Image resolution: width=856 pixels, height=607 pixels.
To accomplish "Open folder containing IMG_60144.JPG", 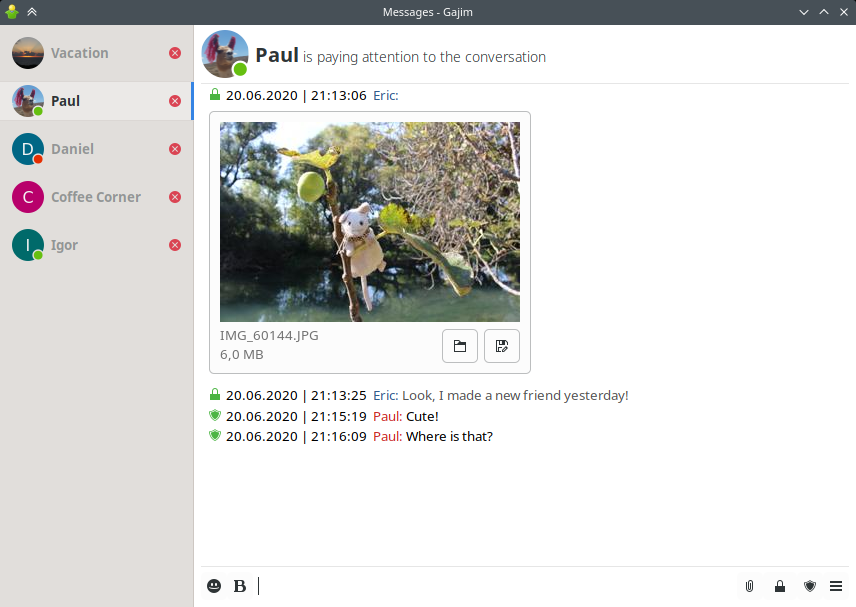I will 460,346.
